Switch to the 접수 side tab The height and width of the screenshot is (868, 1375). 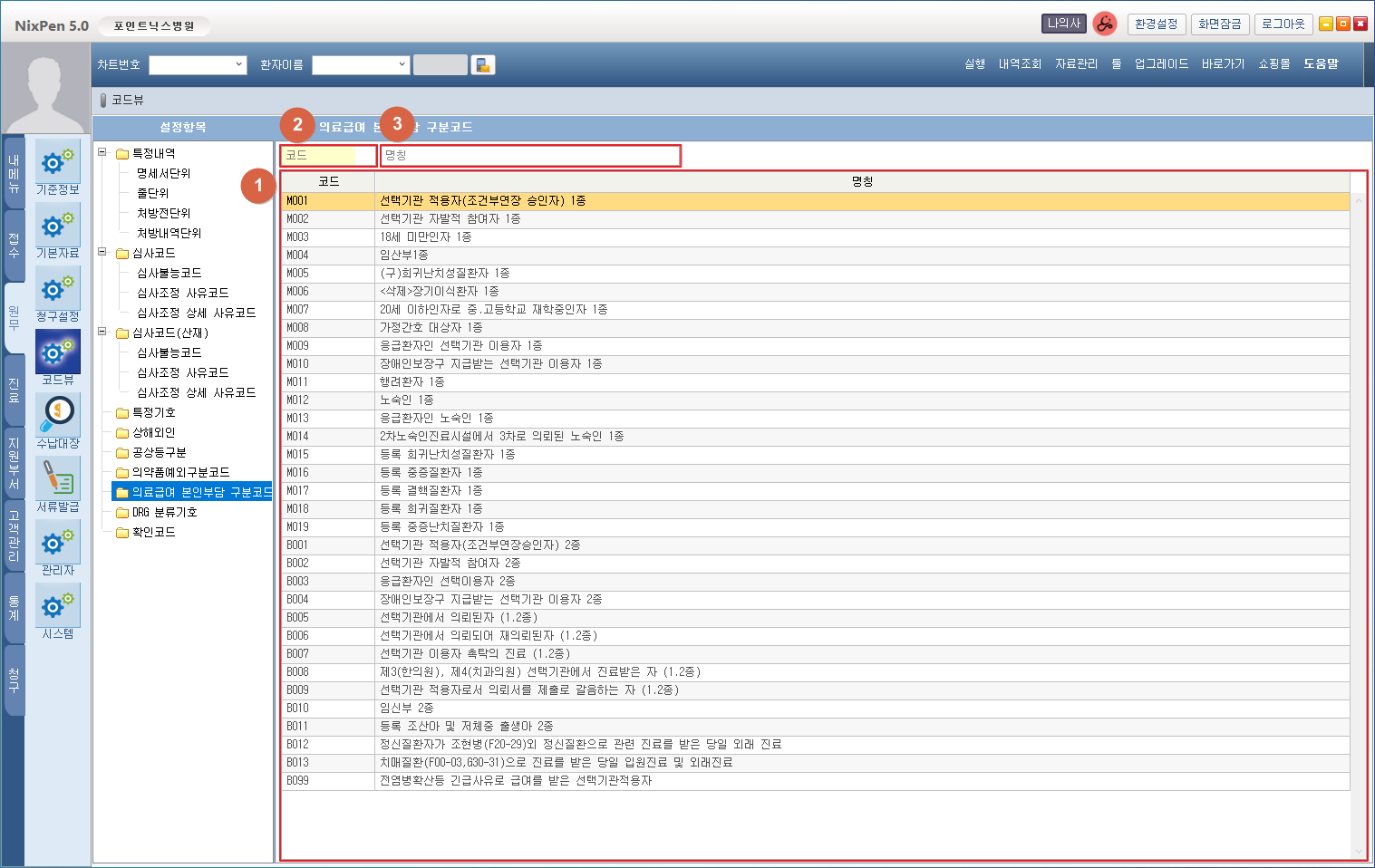pyautogui.click(x=14, y=246)
